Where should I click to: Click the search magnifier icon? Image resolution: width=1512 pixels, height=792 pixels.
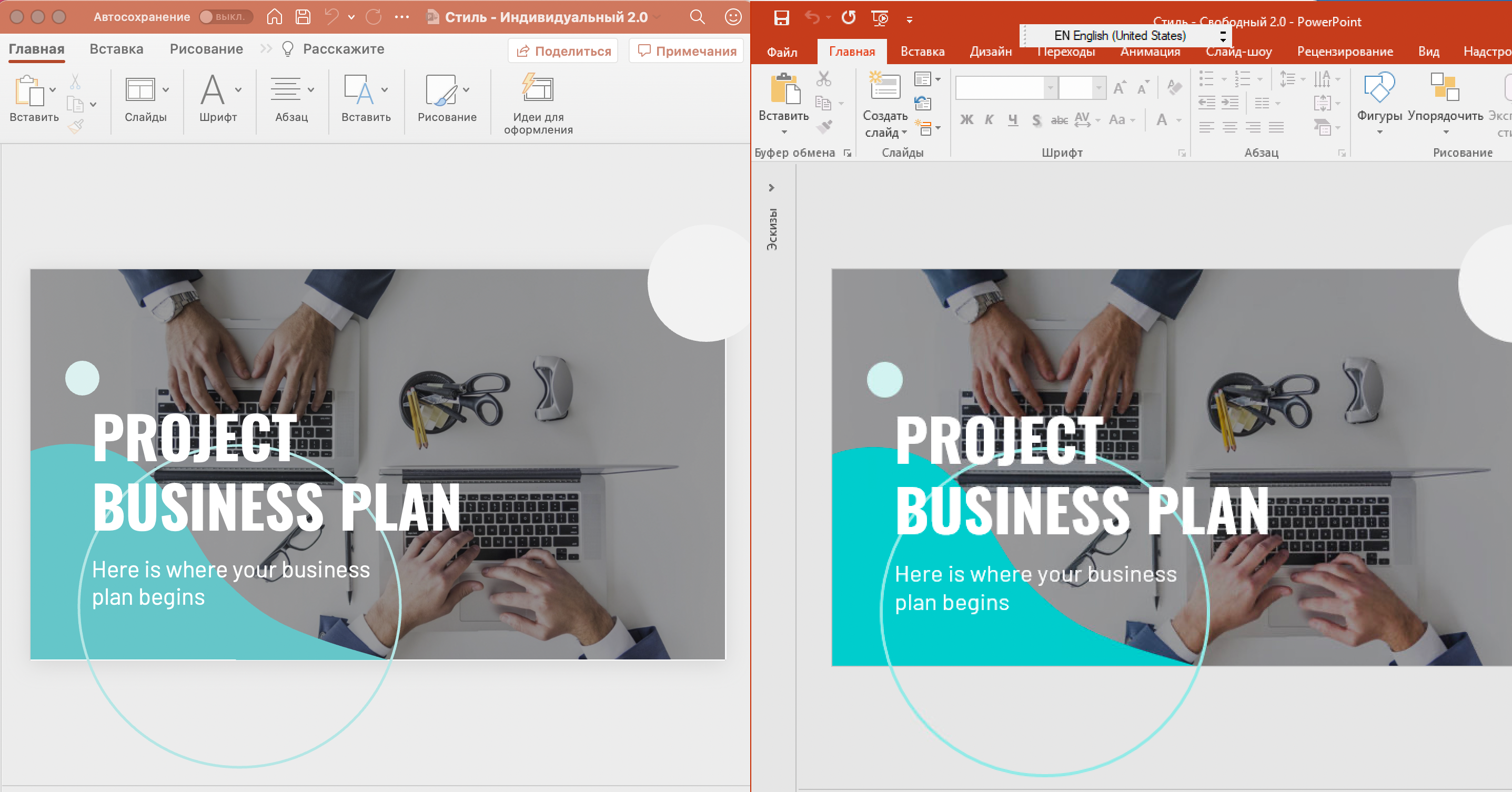coord(697,17)
